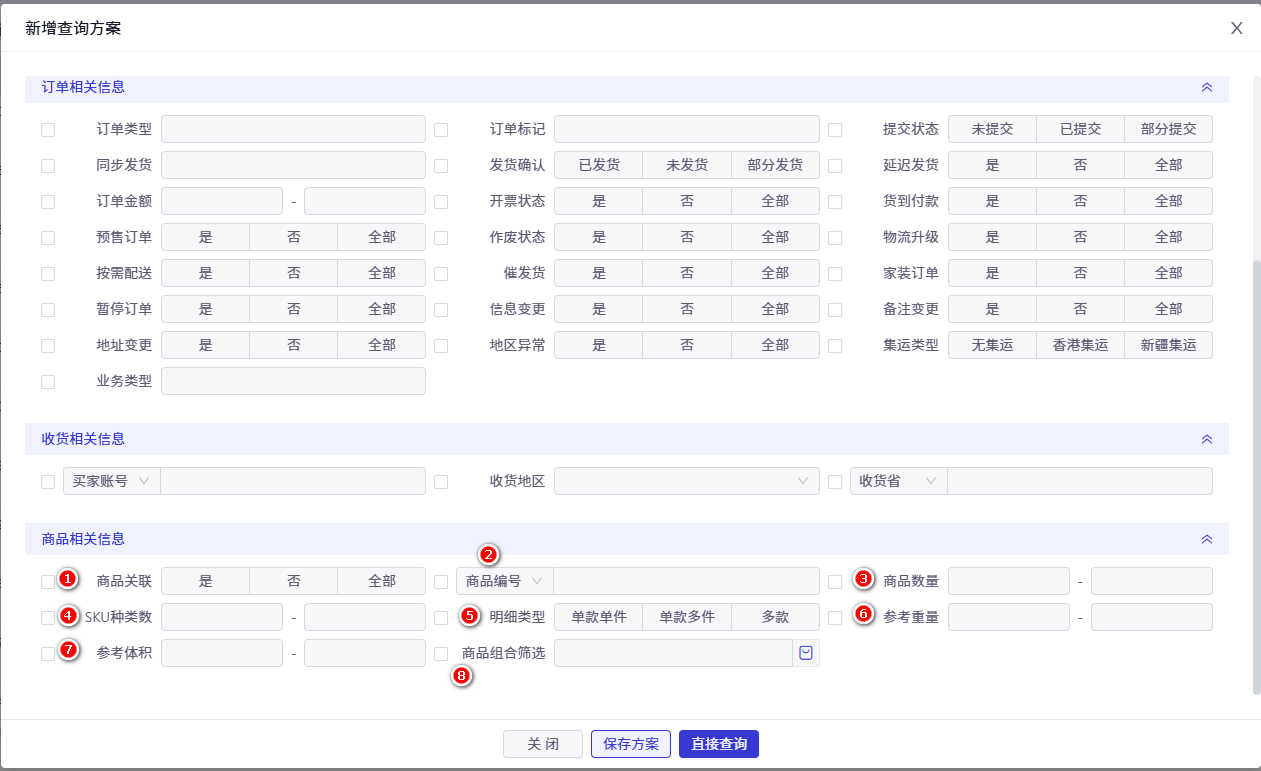The image size is (1261, 771).
Task: Click the dialog vertical scrollbar
Action: 1256,477
